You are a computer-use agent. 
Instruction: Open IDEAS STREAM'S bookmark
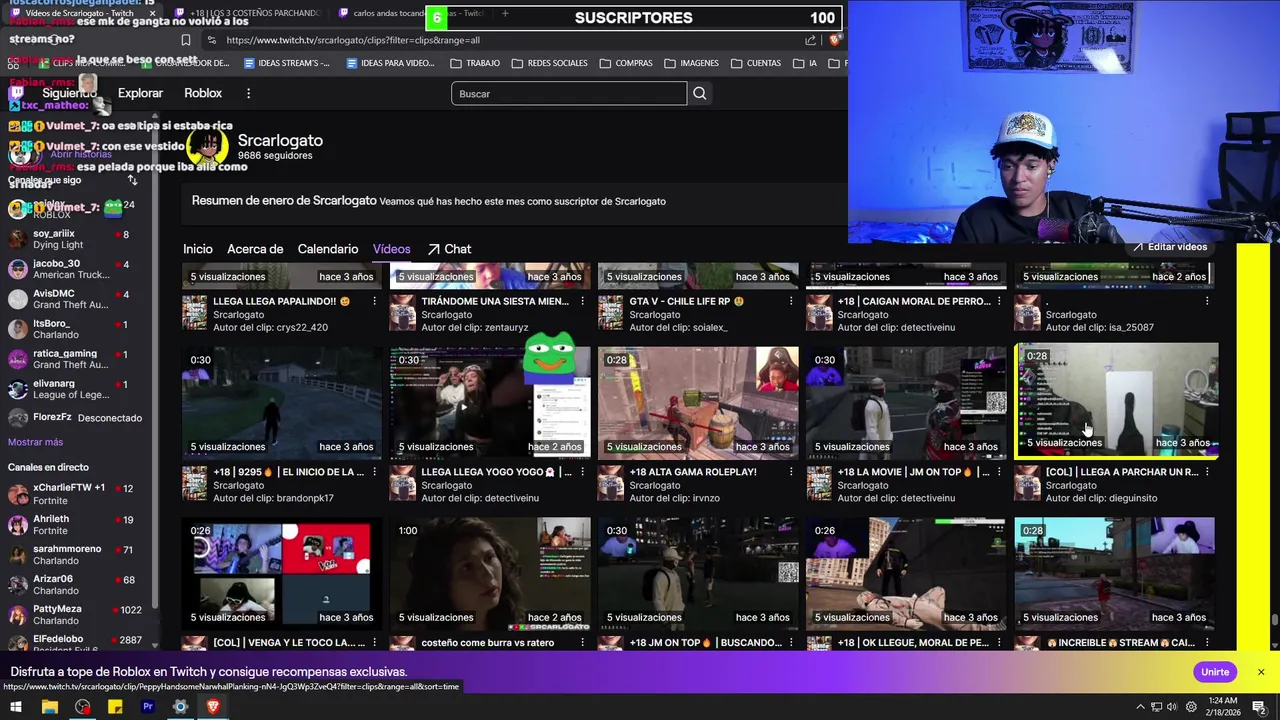pyautogui.click(x=287, y=63)
